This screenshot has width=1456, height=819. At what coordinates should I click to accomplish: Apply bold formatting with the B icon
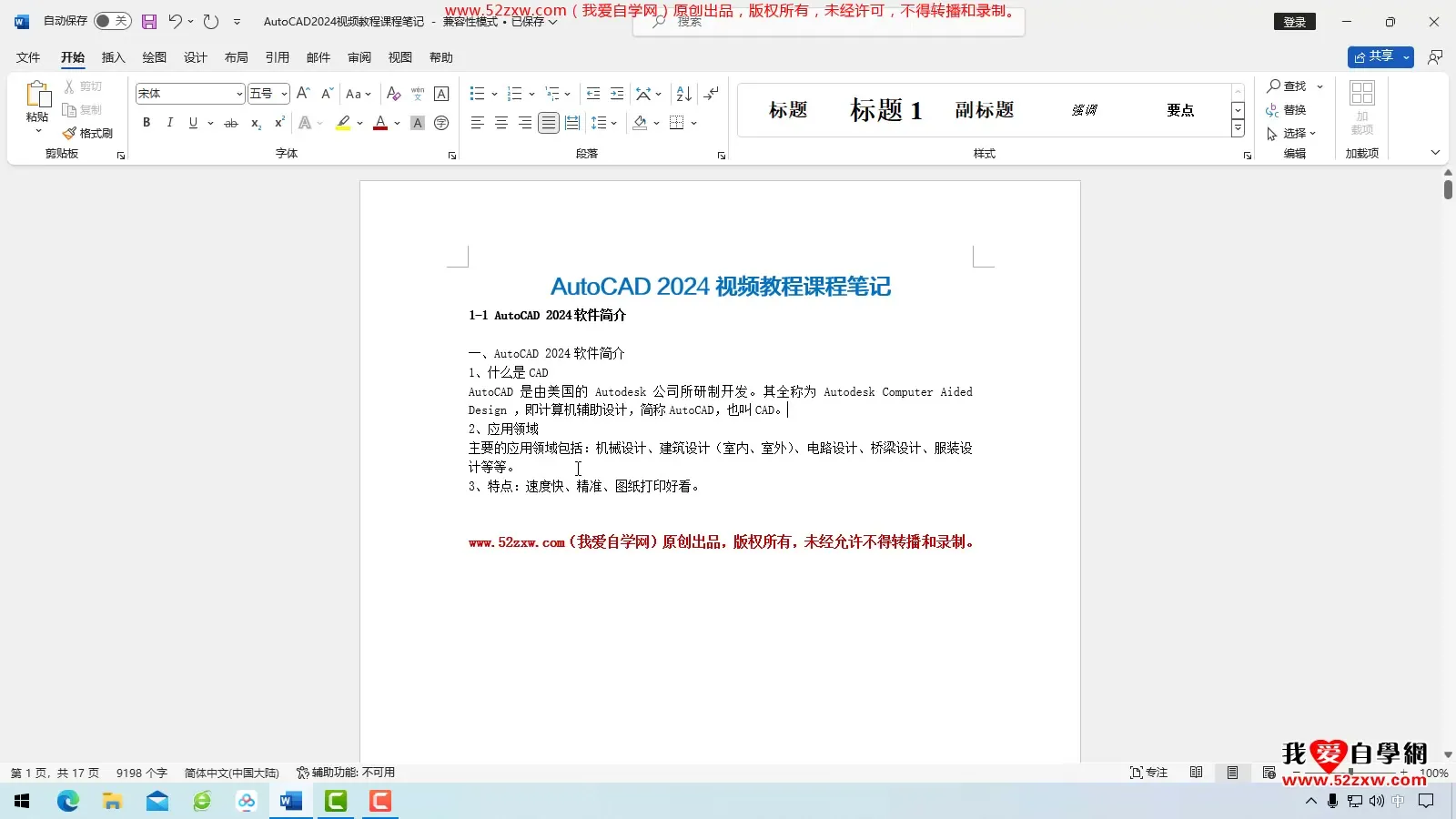pos(146,122)
